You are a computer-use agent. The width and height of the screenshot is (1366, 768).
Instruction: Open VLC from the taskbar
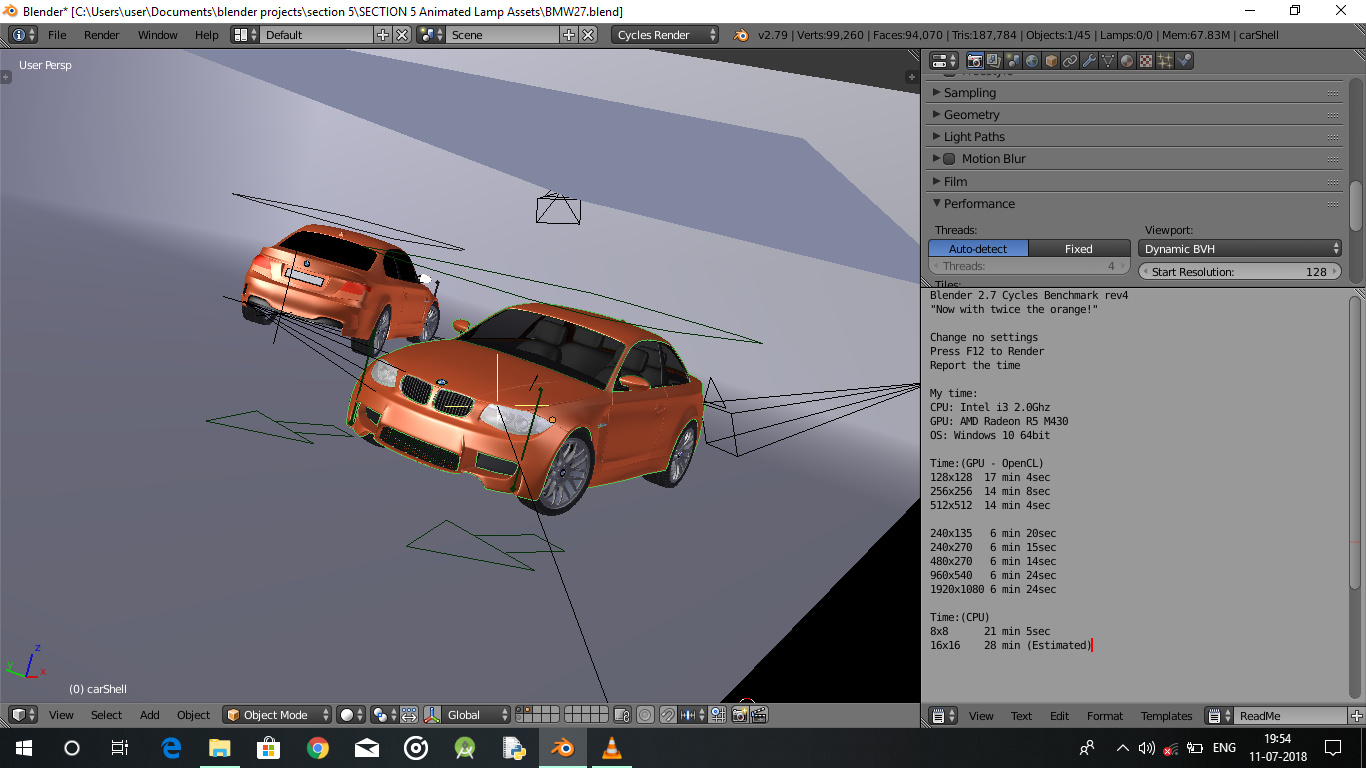pos(611,747)
